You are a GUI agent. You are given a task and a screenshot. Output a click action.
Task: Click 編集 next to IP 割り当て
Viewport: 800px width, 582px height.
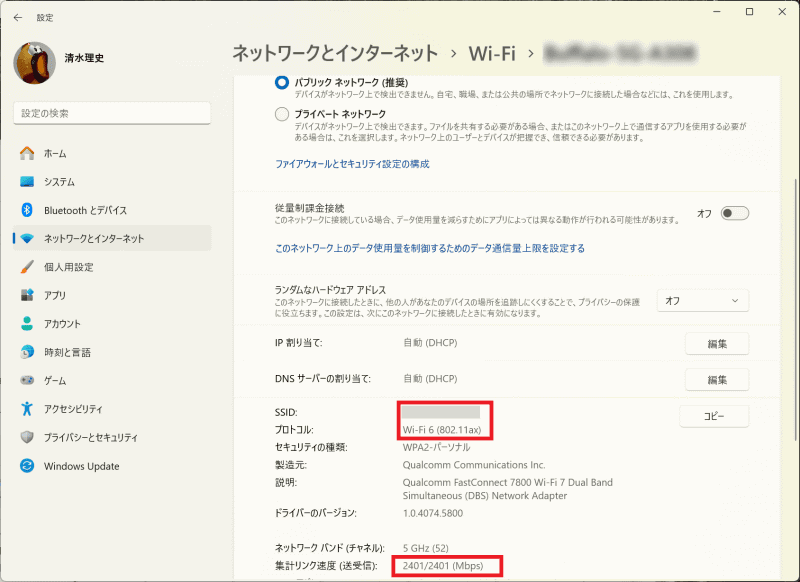(716, 344)
